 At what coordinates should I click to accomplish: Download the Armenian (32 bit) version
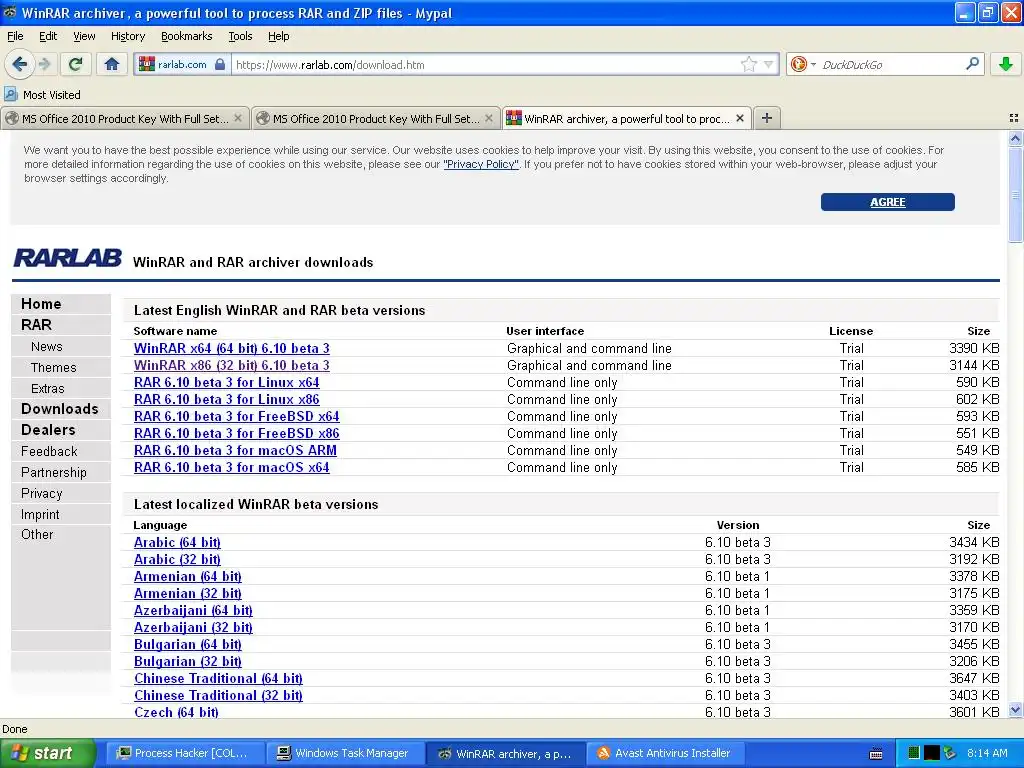[187, 593]
